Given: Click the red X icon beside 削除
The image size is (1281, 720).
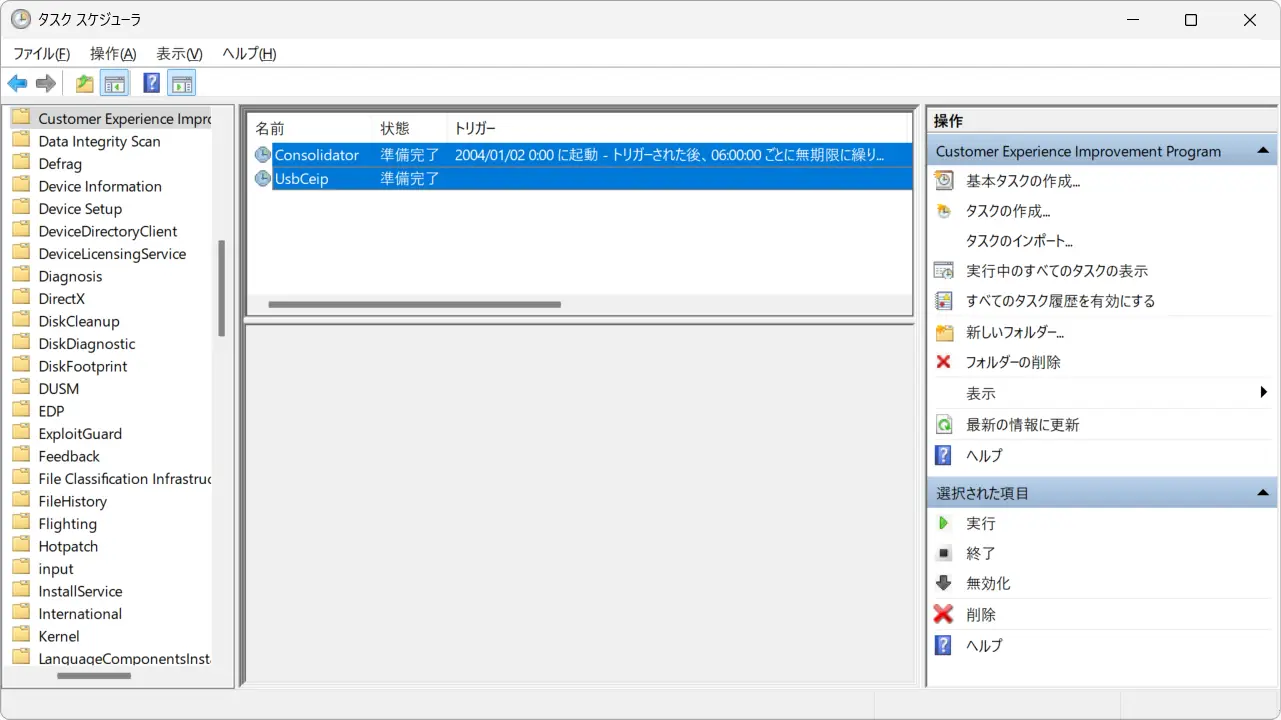Looking at the screenshot, I should 943,614.
